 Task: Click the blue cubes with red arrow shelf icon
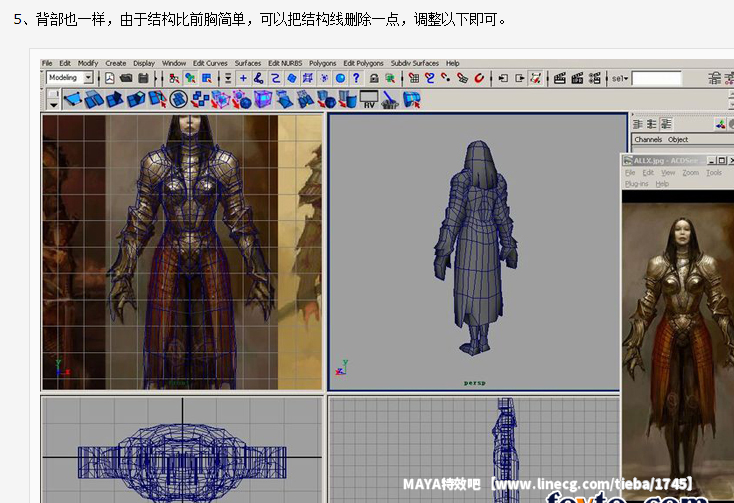pyautogui.click(x=199, y=99)
